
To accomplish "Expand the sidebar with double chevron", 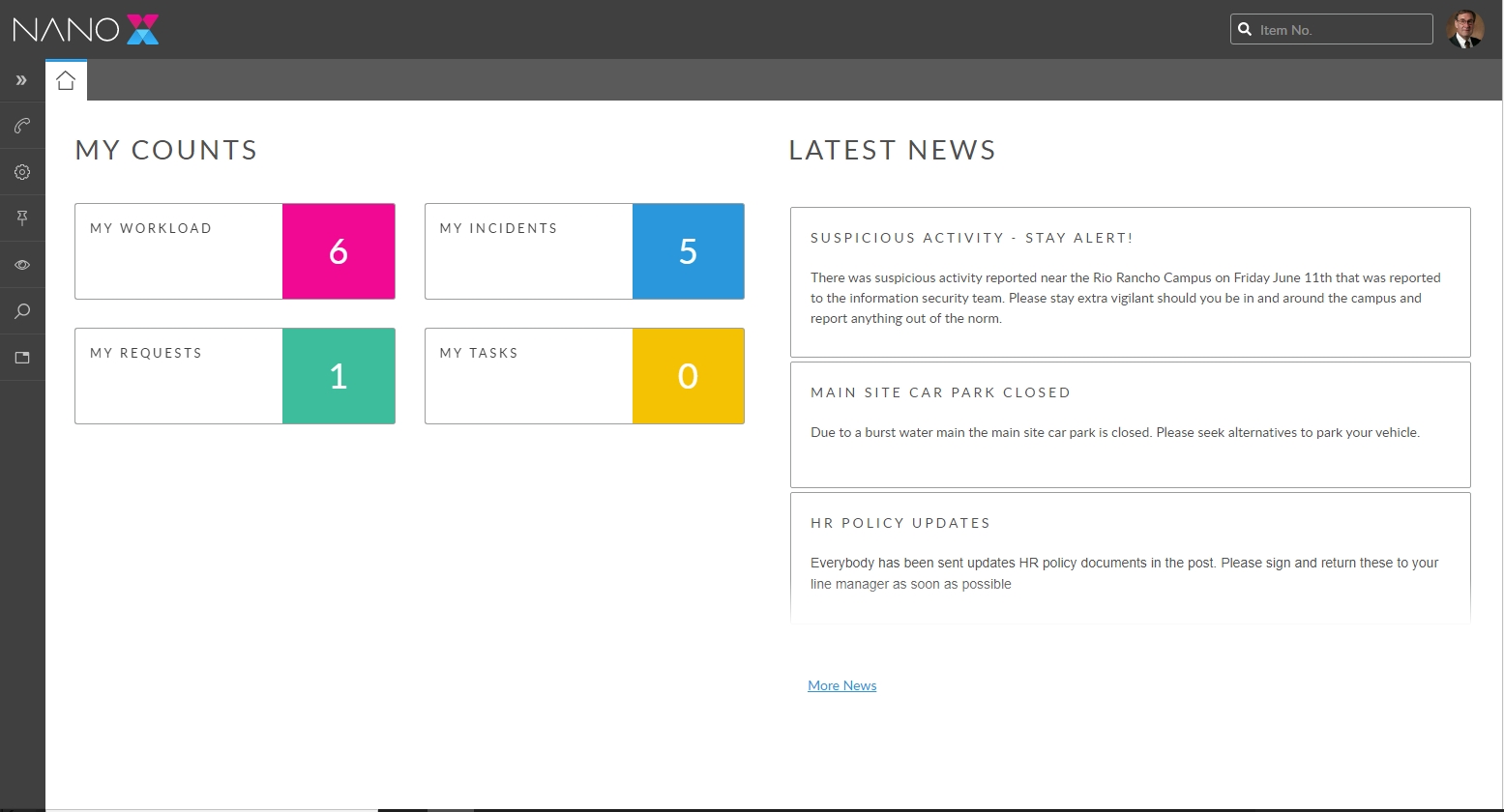I will [21, 80].
